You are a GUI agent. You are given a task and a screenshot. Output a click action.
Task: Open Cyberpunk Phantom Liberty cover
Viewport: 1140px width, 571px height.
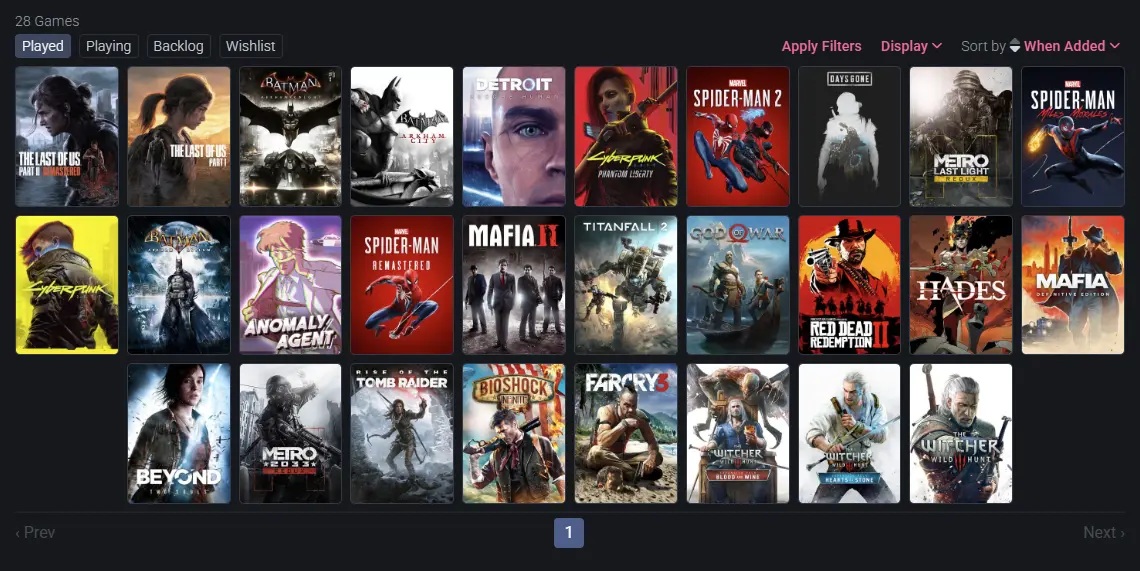point(626,137)
